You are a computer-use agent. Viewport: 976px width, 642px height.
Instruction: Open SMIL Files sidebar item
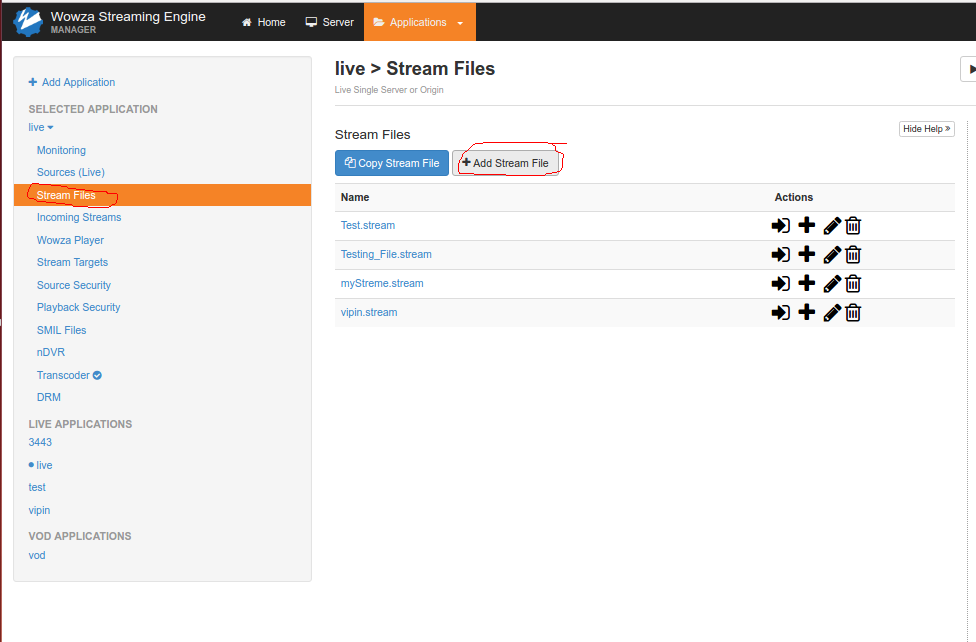pos(62,330)
